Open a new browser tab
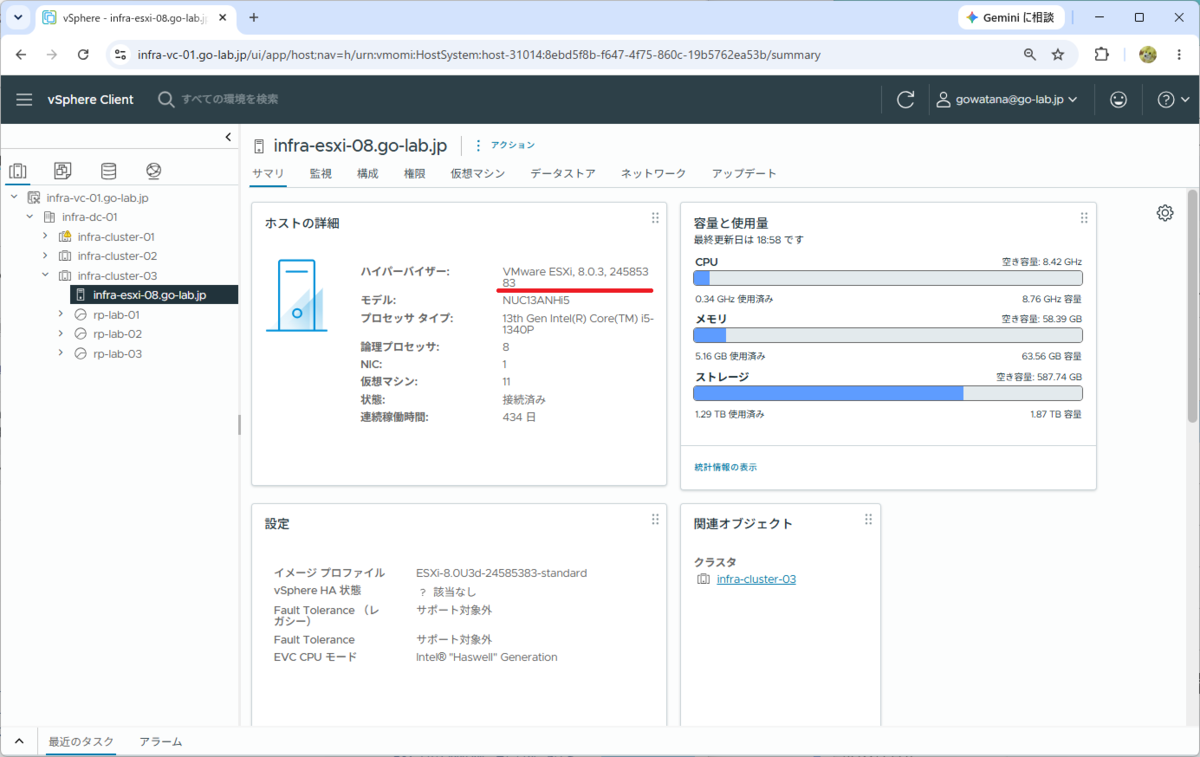Viewport: 1200px width, 757px height. [x=253, y=17]
